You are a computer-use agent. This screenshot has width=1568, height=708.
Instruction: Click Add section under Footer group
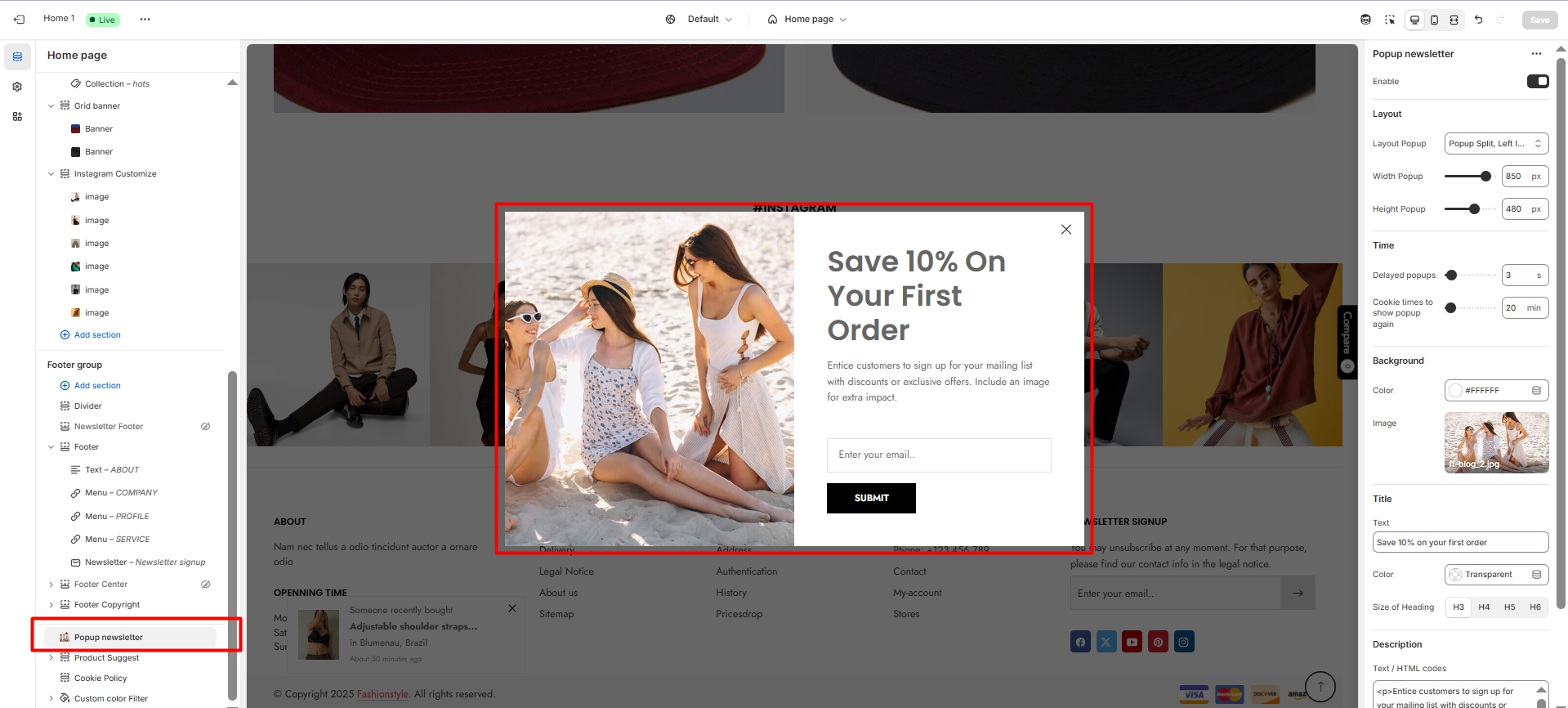point(96,385)
